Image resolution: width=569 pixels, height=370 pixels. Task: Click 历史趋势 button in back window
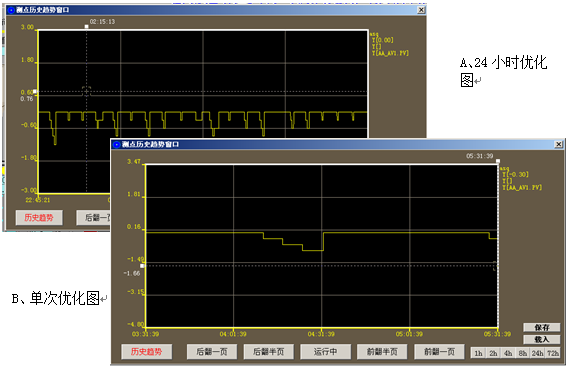39,217
